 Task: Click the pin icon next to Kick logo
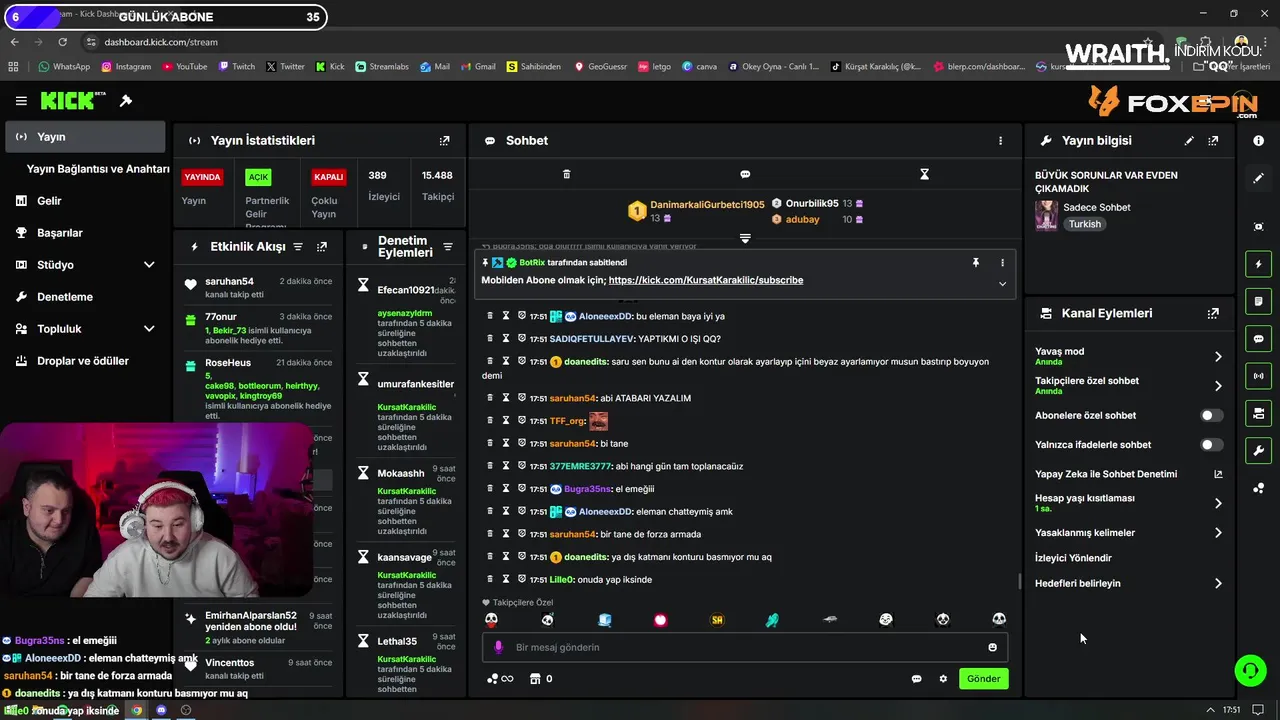tap(126, 101)
